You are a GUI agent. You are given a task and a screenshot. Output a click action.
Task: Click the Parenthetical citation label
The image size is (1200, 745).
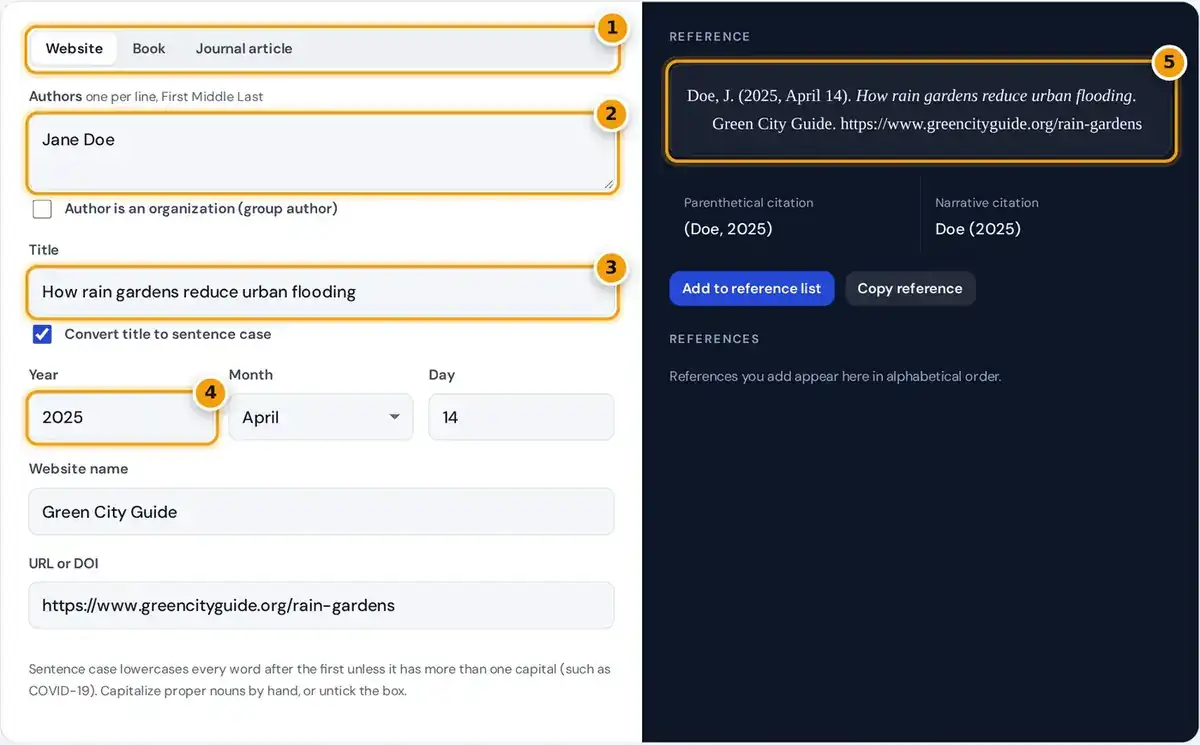(749, 203)
